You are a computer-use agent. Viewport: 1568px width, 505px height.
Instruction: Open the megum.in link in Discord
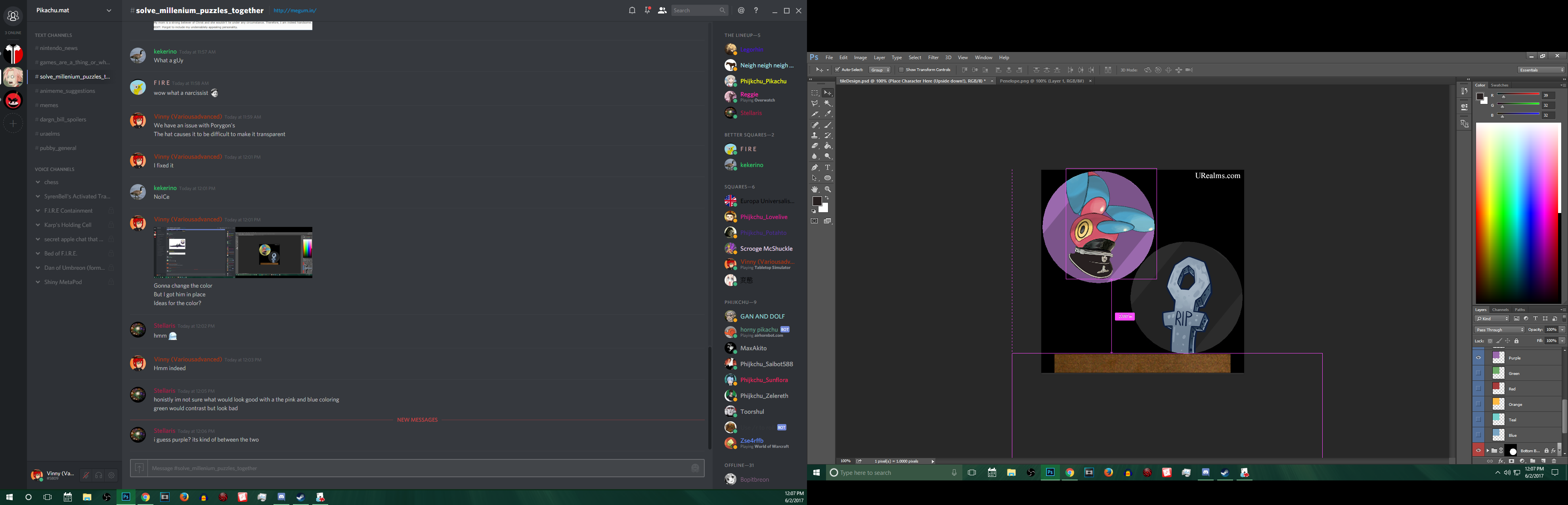point(294,10)
